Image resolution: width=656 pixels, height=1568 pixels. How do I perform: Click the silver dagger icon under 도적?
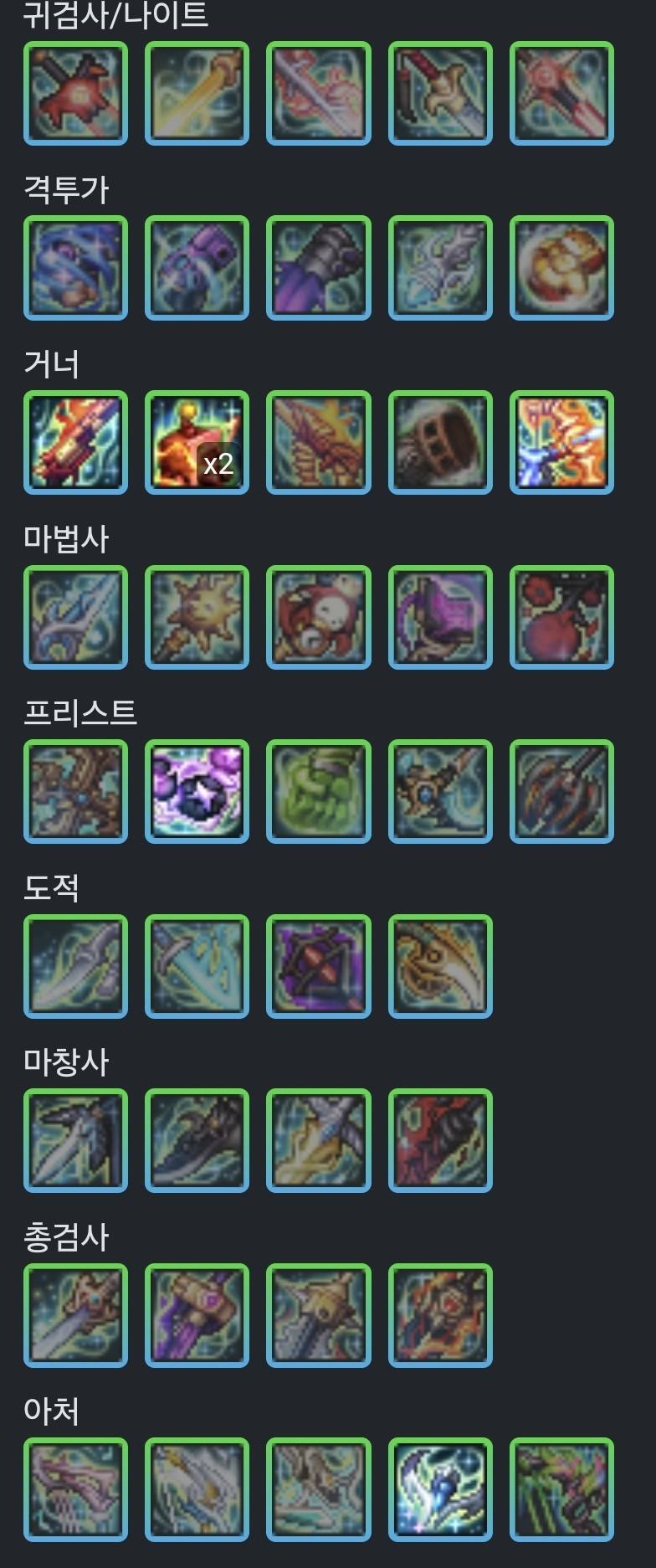click(75, 966)
